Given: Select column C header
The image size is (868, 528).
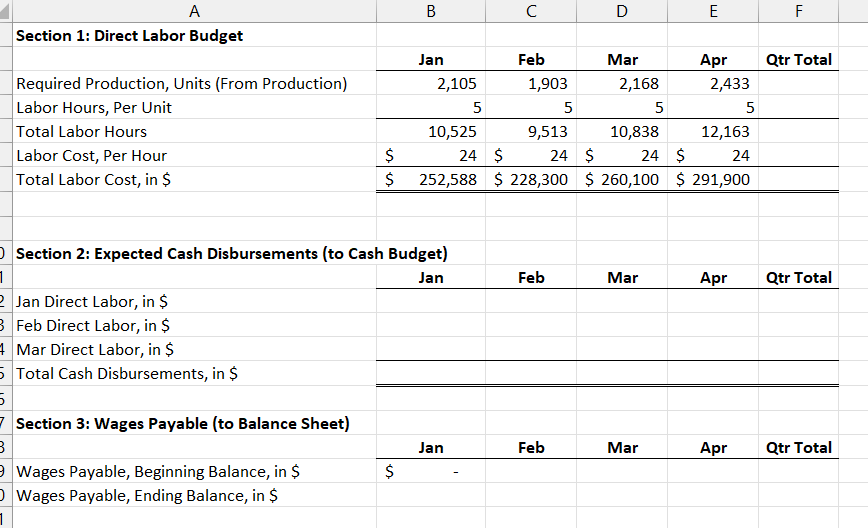Looking at the screenshot, I should point(531,11).
